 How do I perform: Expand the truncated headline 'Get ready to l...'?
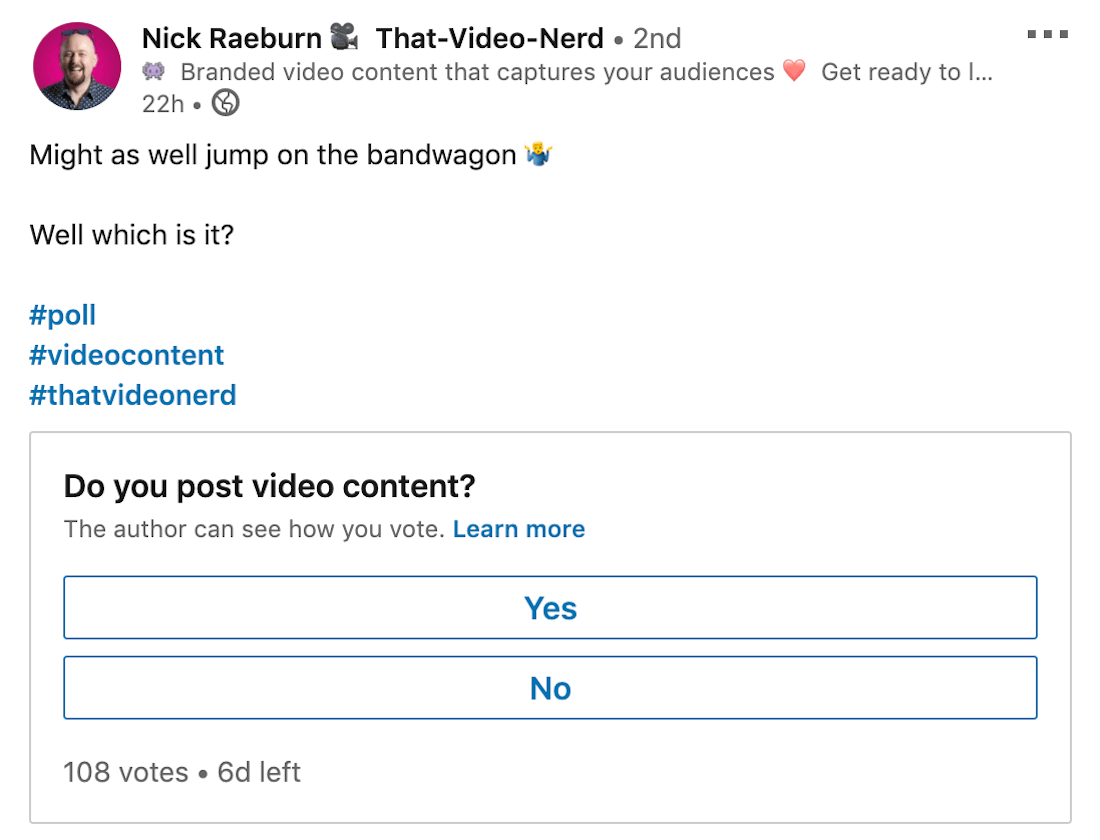click(x=907, y=72)
